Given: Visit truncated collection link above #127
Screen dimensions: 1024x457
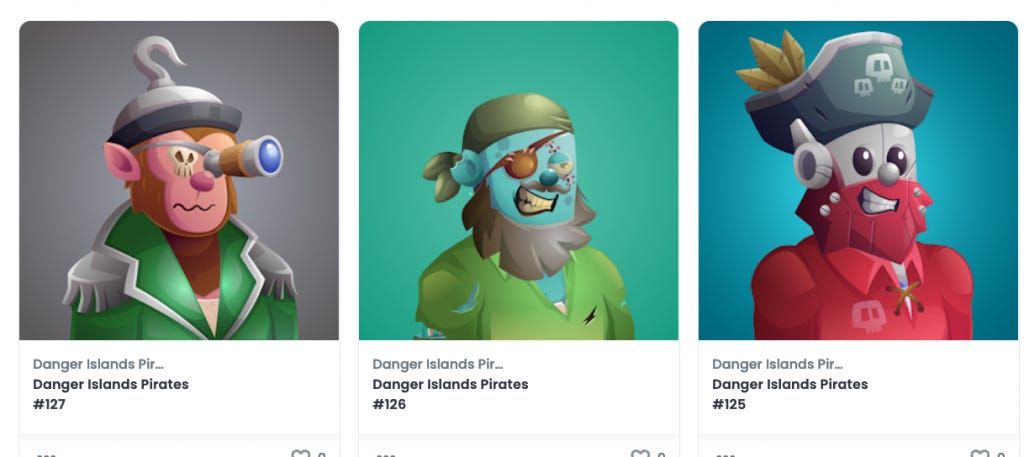Looking at the screenshot, I should [x=98, y=364].
